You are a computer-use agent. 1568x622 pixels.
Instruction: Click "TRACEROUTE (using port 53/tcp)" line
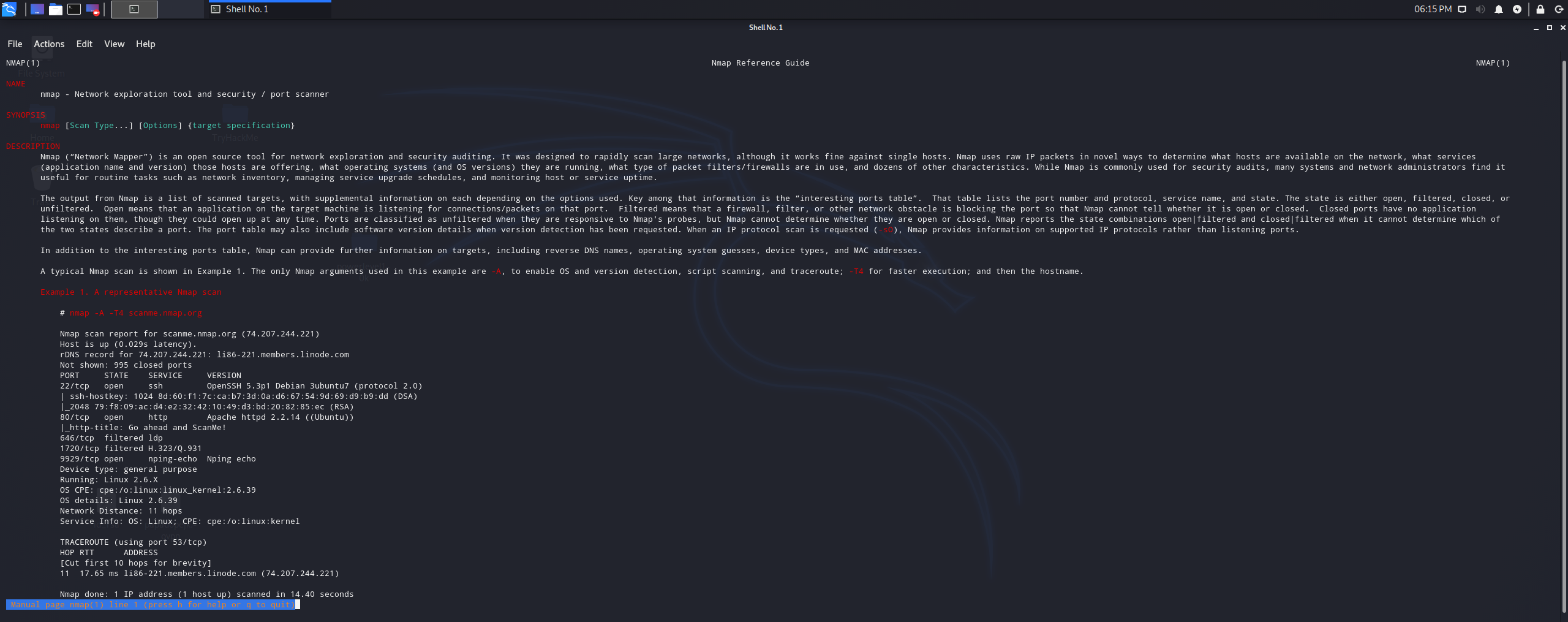coord(134,542)
